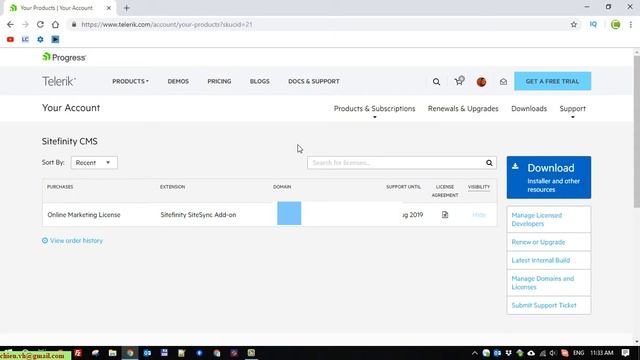Focus the Search for licenses field

point(395,163)
